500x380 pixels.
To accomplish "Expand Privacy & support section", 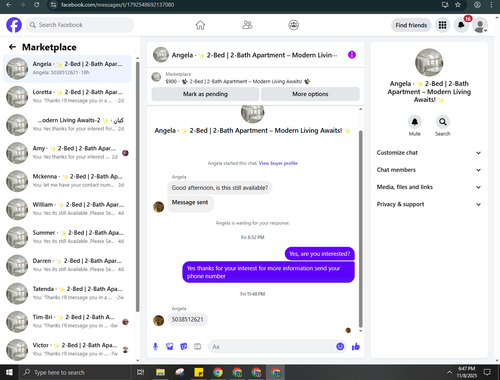I will 429,204.
